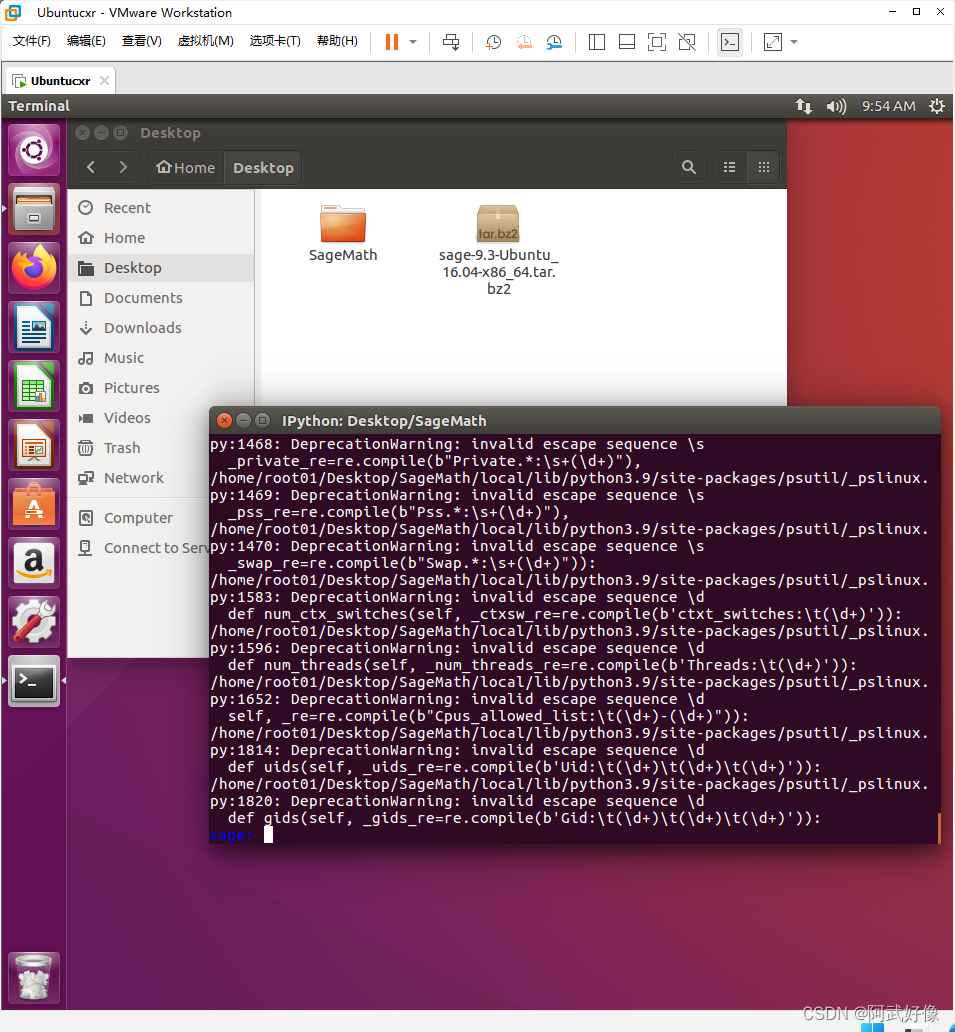Open the snapshot manager
This screenshot has height=1032, width=955.
pyautogui.click(x=553, y=42)
